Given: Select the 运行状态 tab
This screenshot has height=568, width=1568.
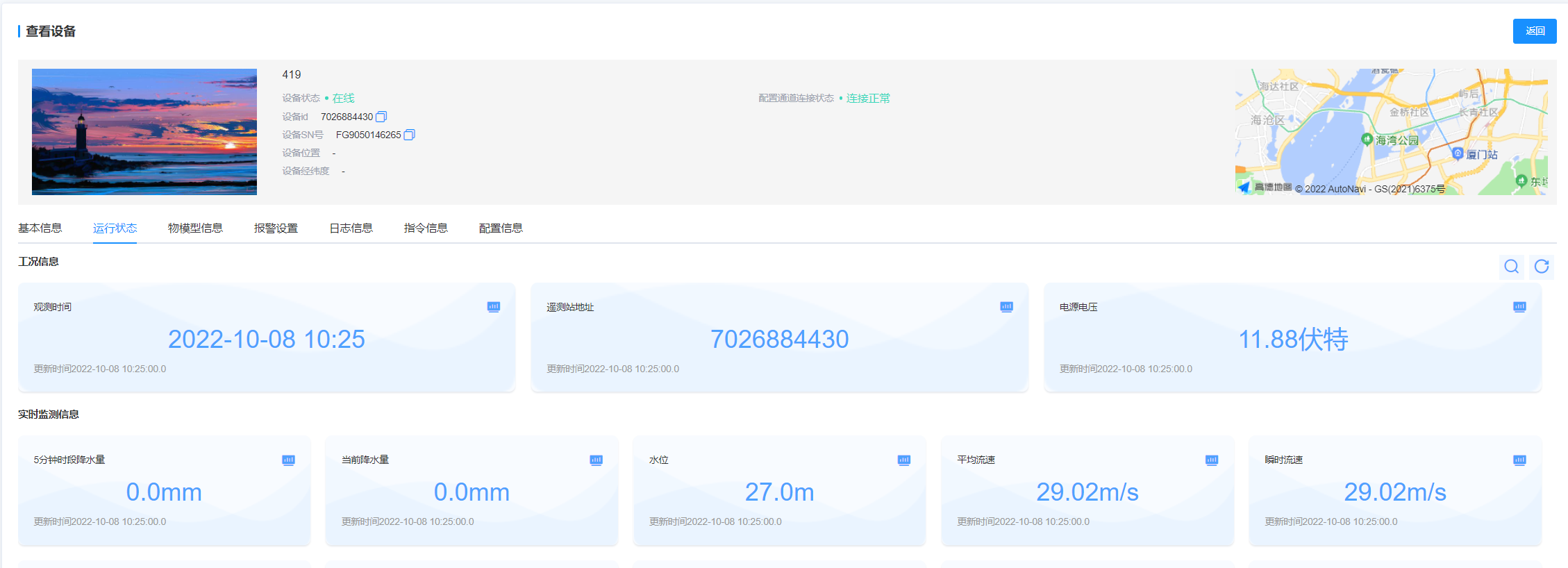Looking at the screenshot, I should pos(115,228).
